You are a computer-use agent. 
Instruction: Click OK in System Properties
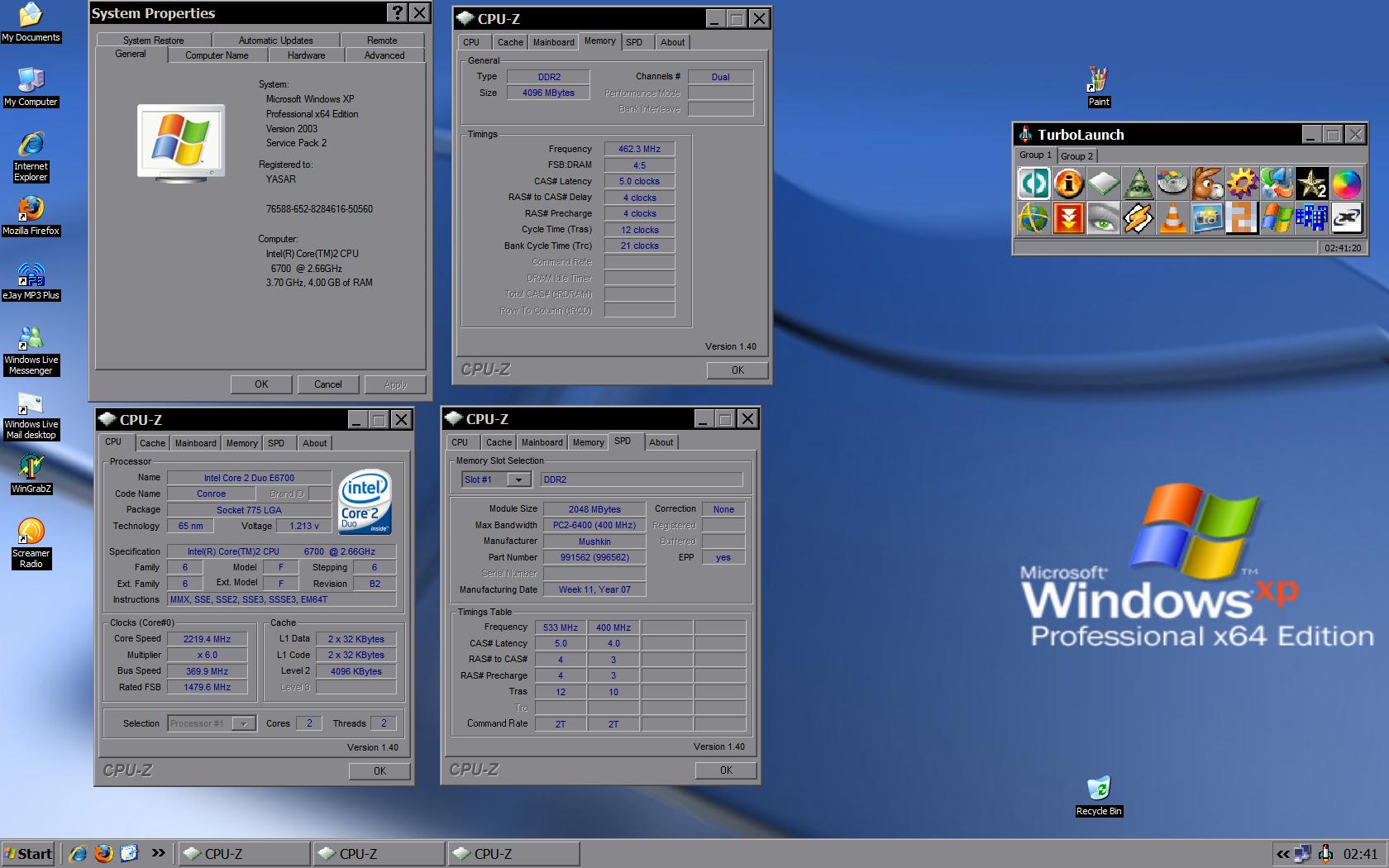point(261,384)
